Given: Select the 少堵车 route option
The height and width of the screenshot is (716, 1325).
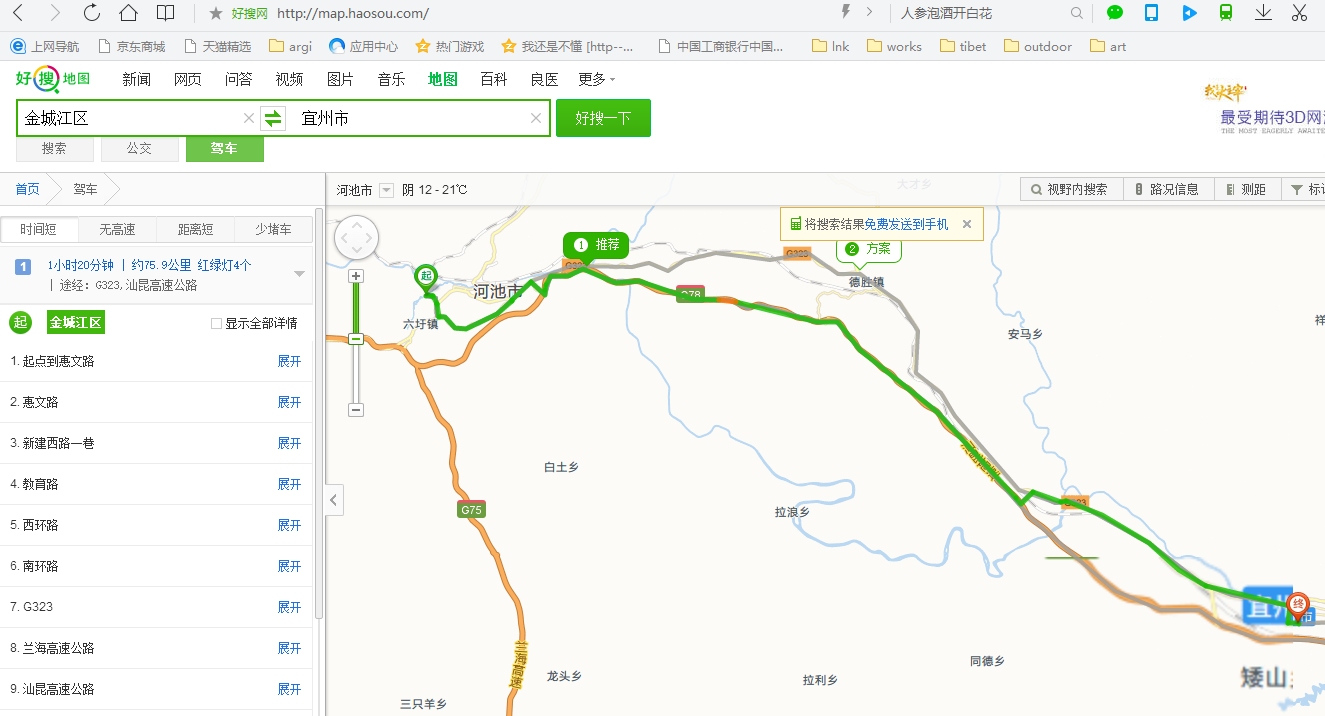Looking at the screenshot, I should [x=273, y=229].
